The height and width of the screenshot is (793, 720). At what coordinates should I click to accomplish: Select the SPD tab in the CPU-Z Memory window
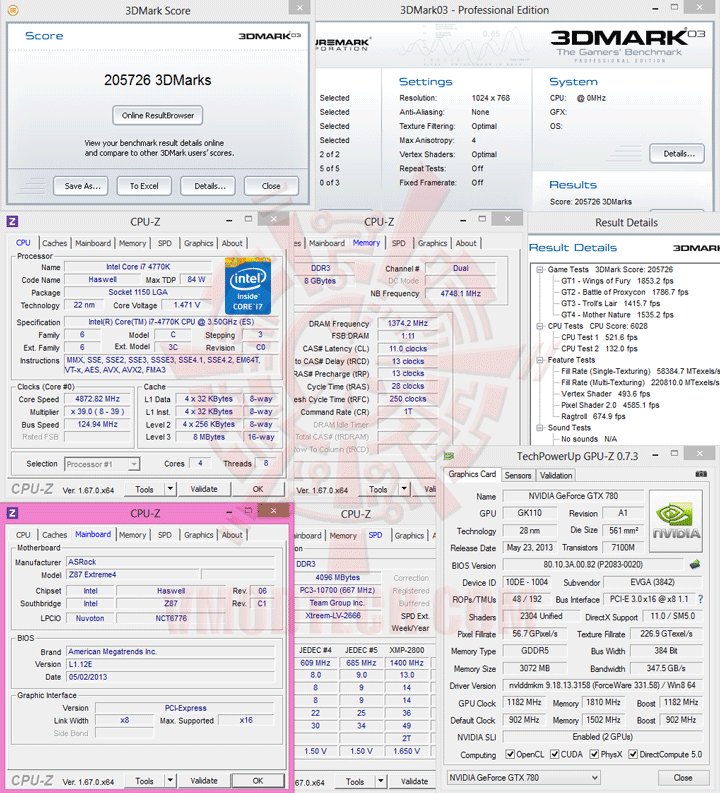click(x=398, y=243)
